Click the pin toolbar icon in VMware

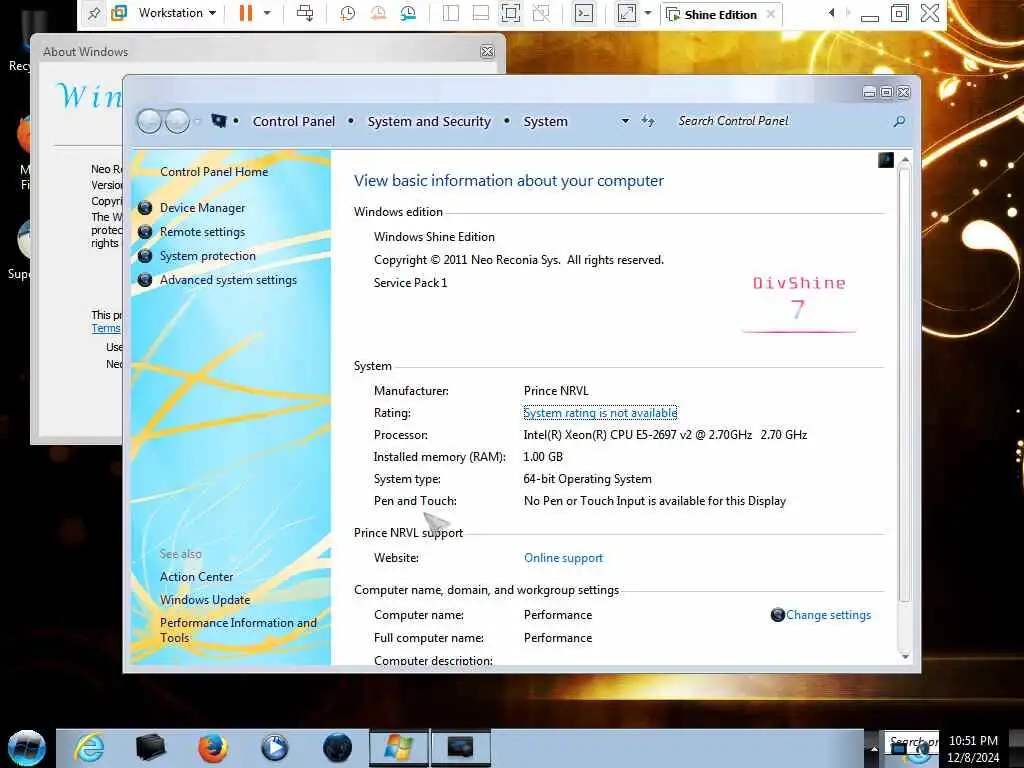pos(94,13)
